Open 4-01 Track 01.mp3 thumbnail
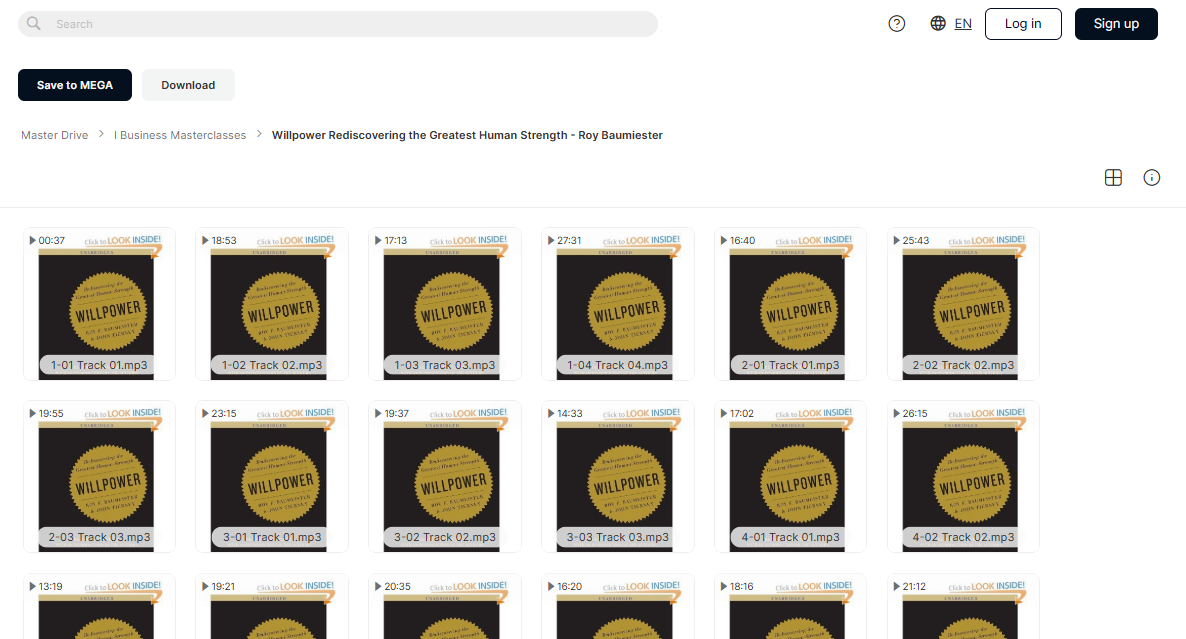 [x=790, y=476]
